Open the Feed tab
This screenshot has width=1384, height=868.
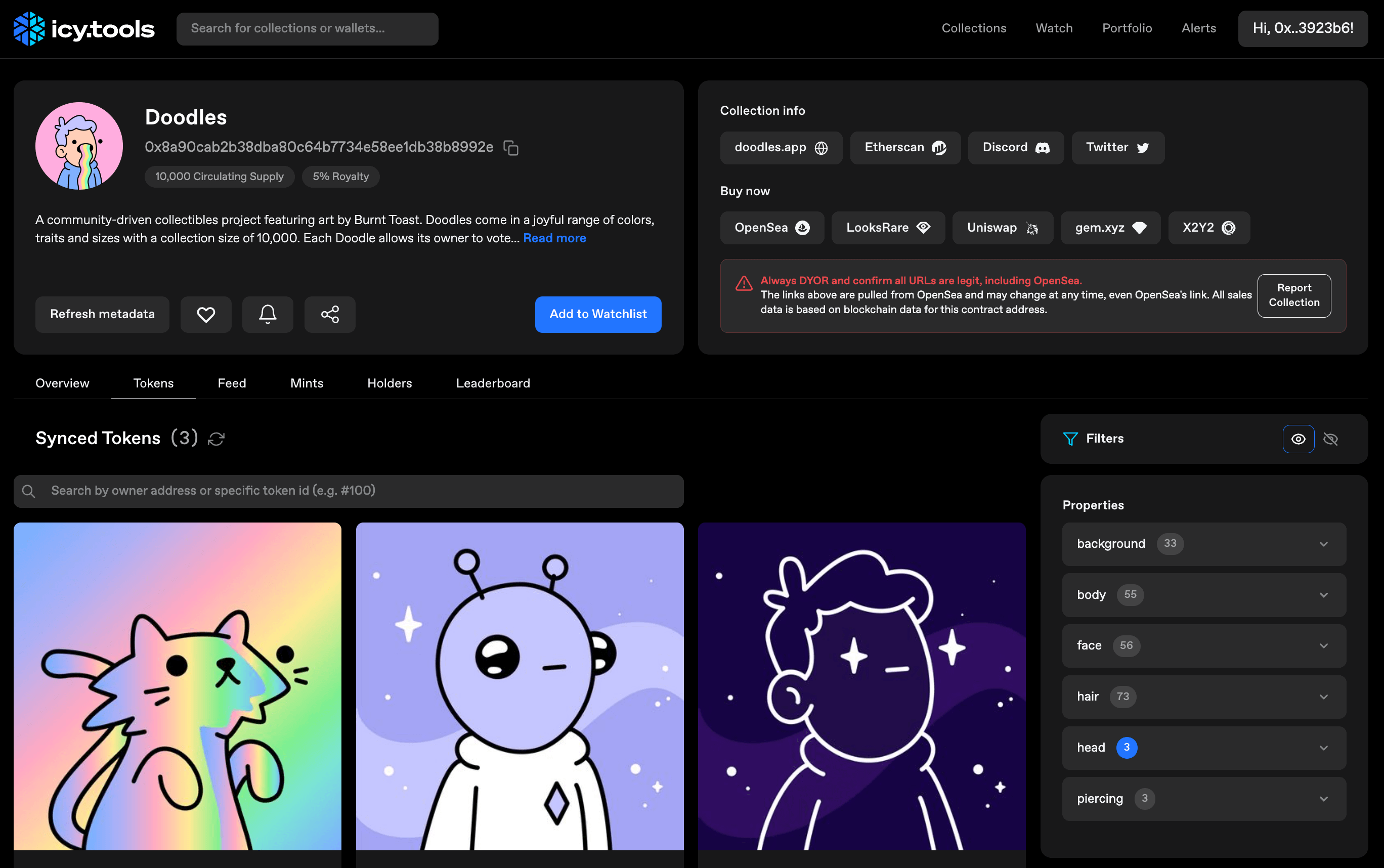tap(232, 383)
